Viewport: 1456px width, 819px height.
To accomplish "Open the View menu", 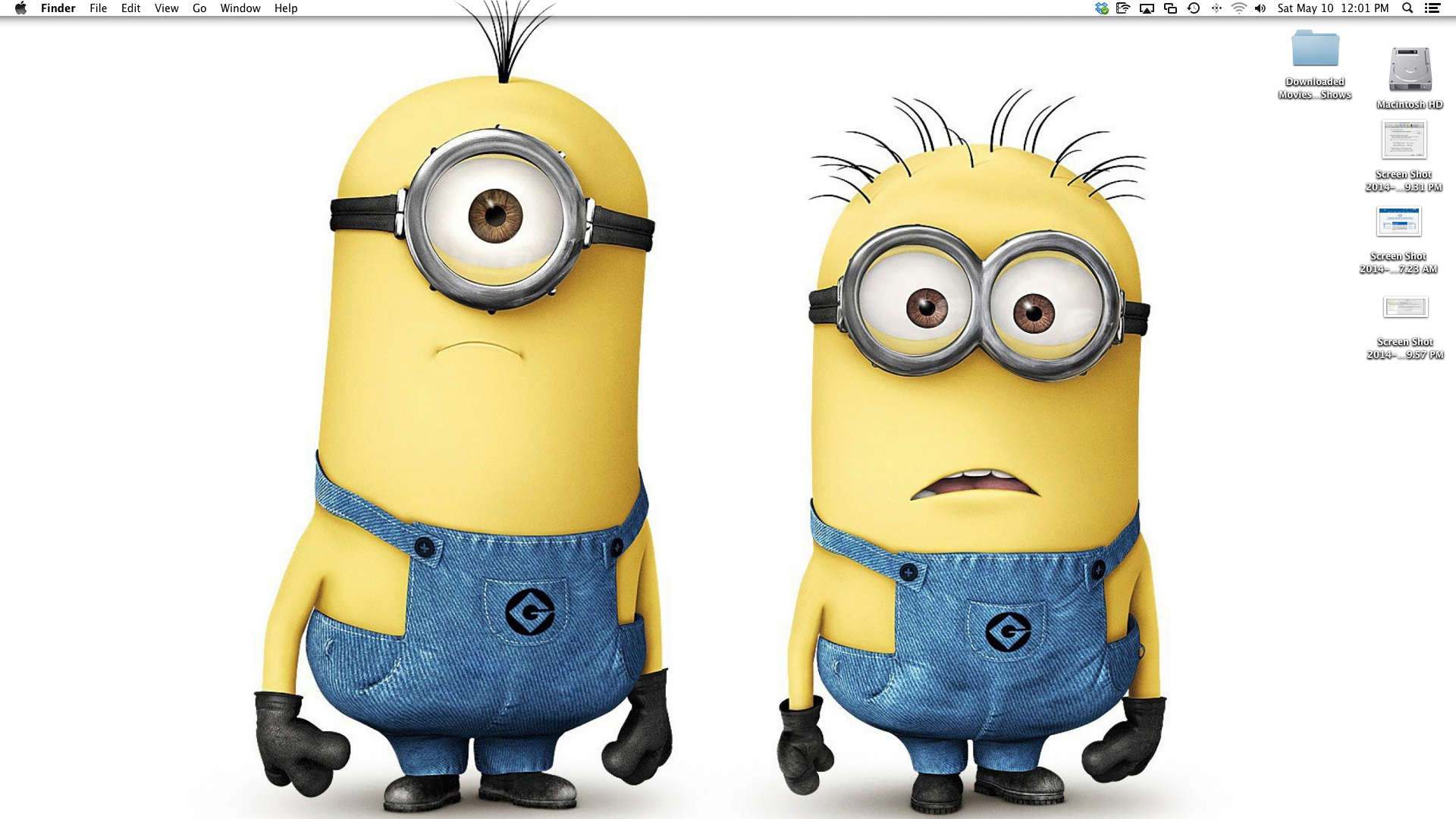I will (x=166, y=8).
